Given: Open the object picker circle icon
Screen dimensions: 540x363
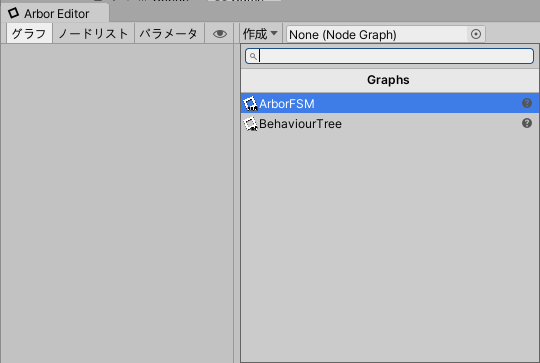Looking at the screenshot, I should tap(476, 34).
